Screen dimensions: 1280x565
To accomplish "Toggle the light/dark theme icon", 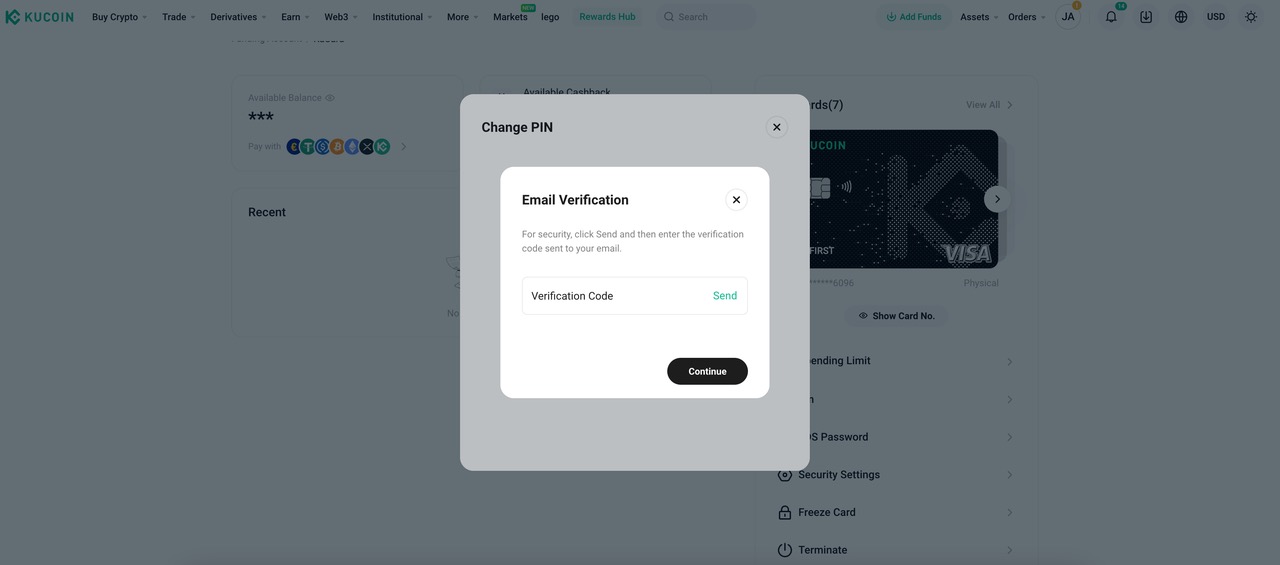I will click(x=1250, y=17).
